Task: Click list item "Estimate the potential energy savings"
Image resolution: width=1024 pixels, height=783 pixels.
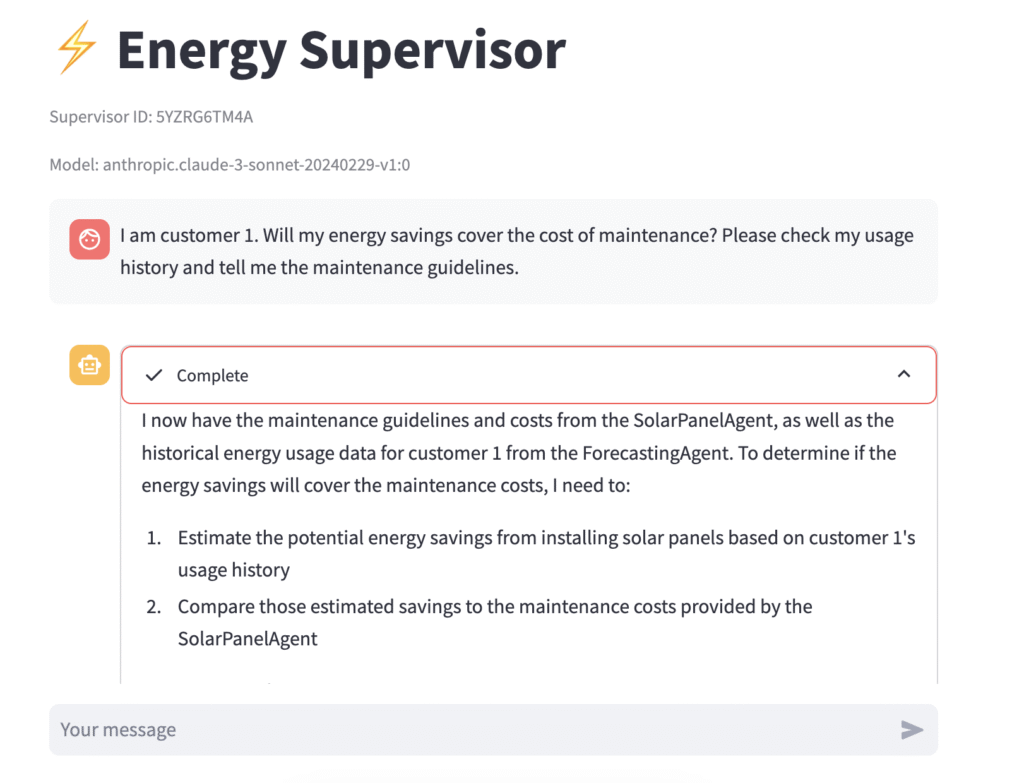Action: [x=546, y=553]
